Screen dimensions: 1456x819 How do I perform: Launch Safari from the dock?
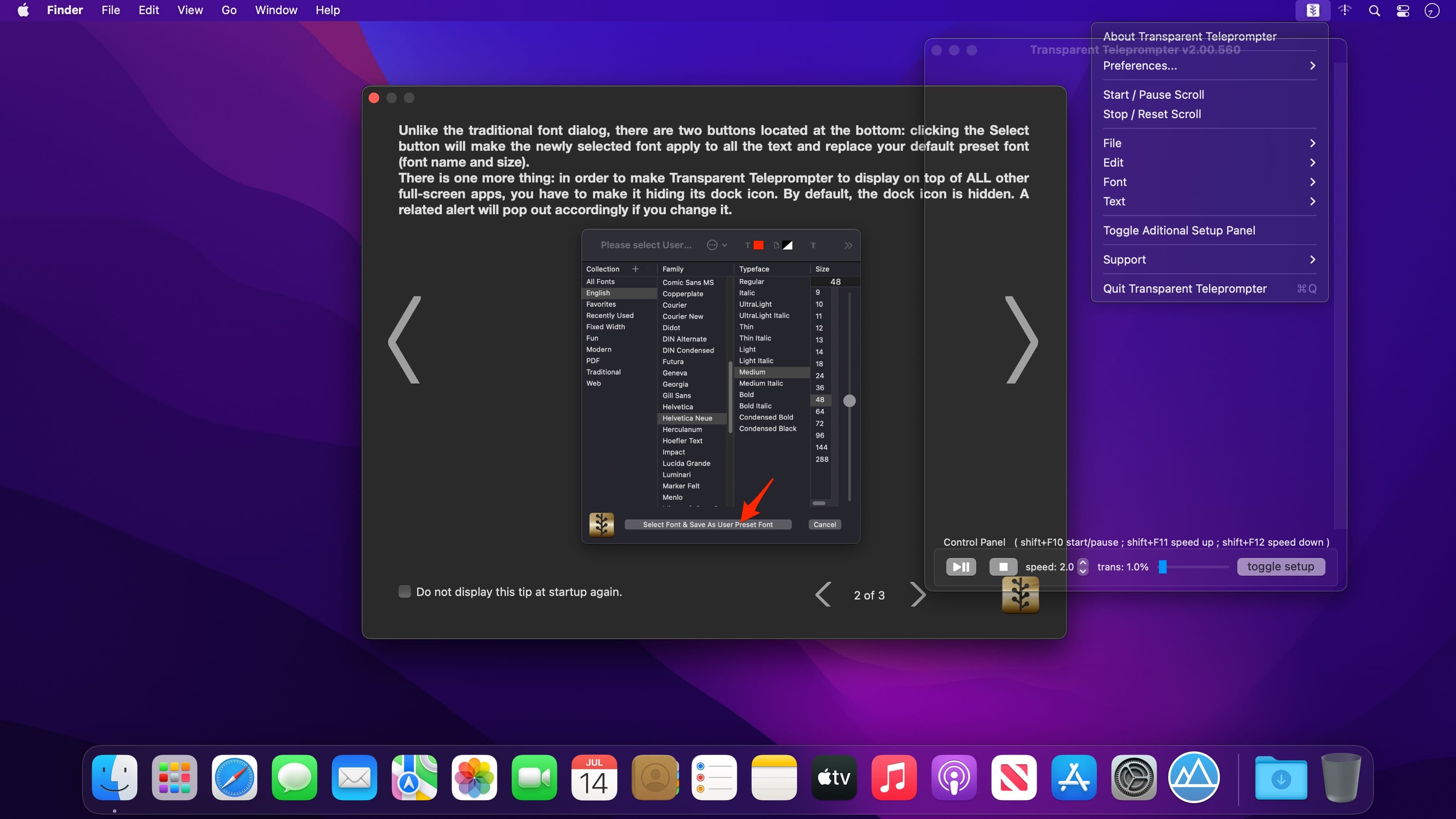(x=234, y=778)
